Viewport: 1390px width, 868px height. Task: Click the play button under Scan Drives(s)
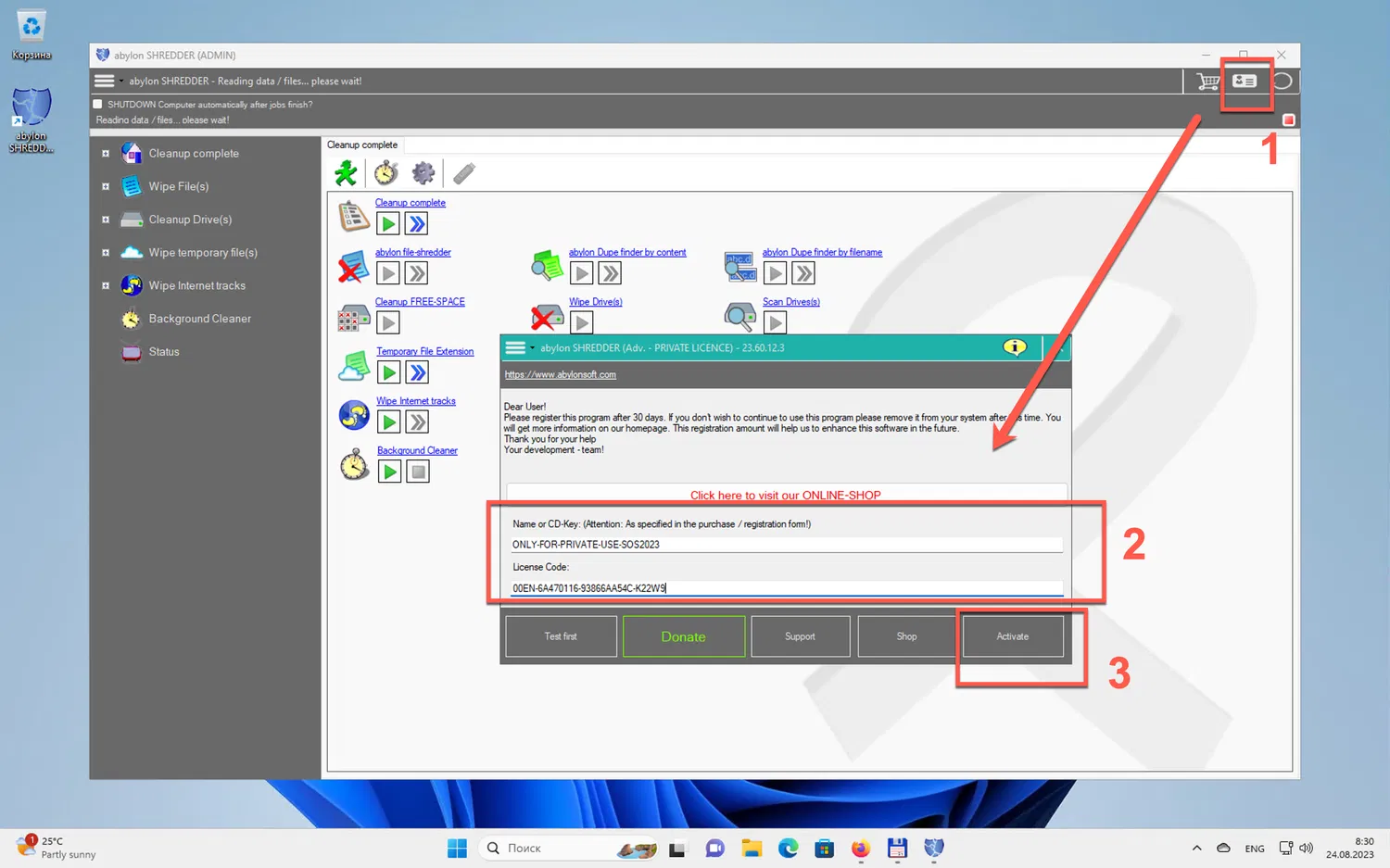tap(775, 322)
